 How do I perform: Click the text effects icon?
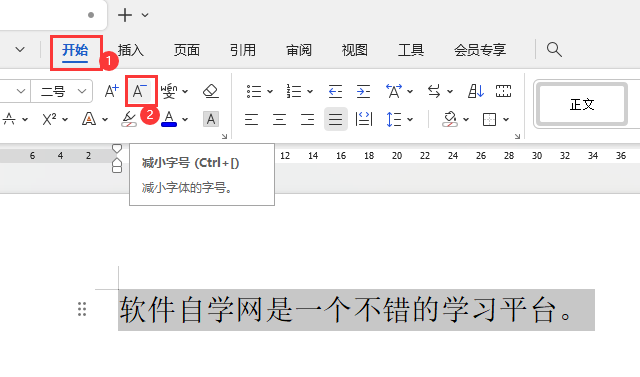(89, 119)
